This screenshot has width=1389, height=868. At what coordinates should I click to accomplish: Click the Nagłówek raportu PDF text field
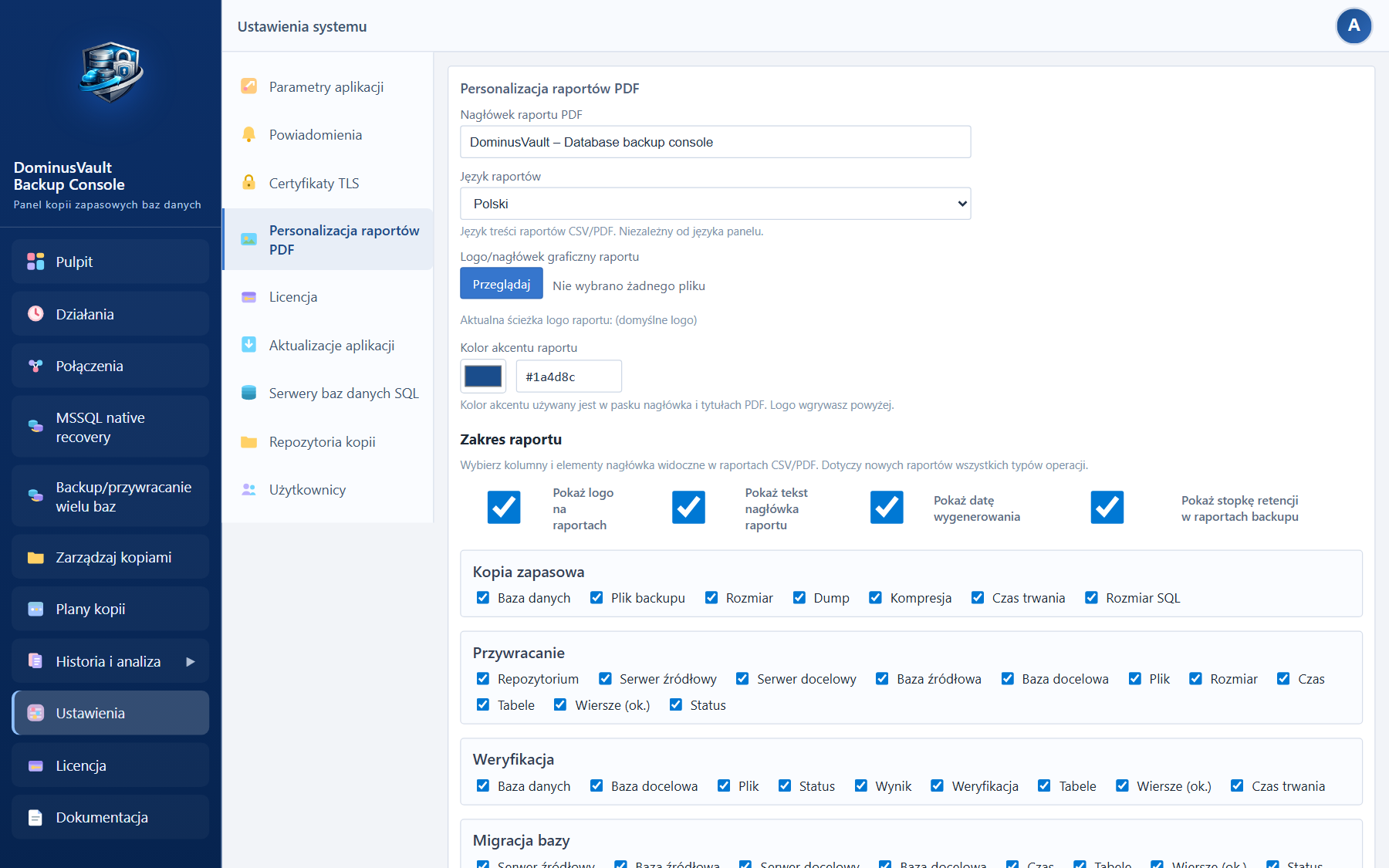click(x=715, y=142)
